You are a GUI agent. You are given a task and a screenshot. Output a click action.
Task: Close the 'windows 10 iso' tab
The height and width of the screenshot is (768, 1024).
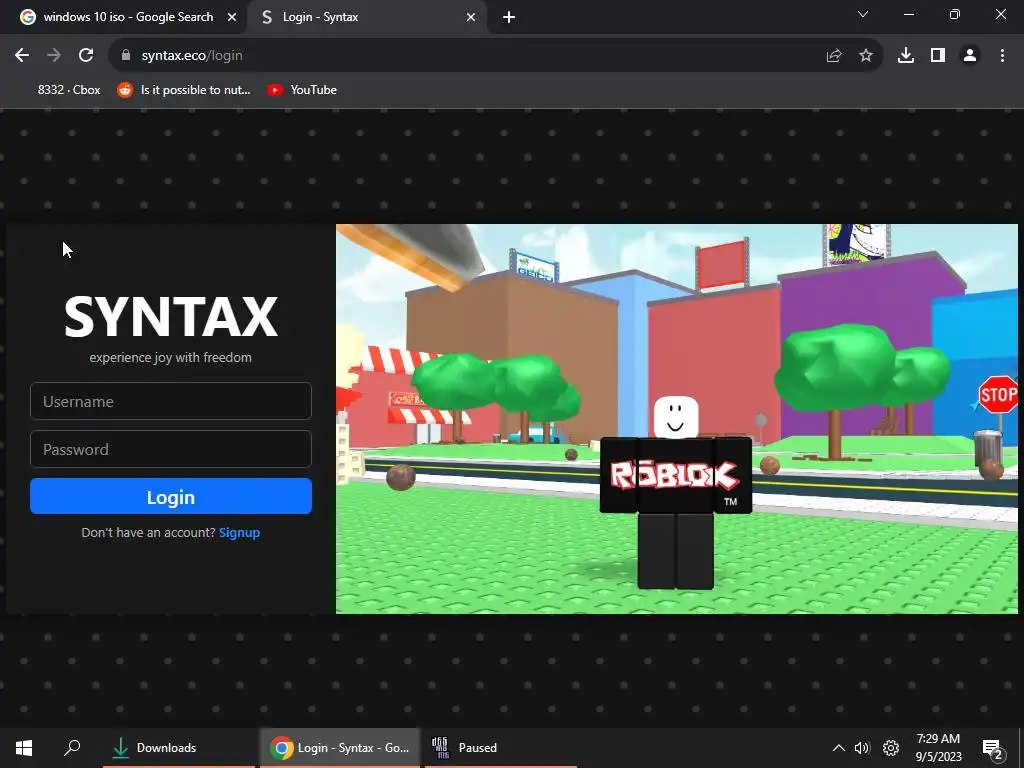click(232, 18)
